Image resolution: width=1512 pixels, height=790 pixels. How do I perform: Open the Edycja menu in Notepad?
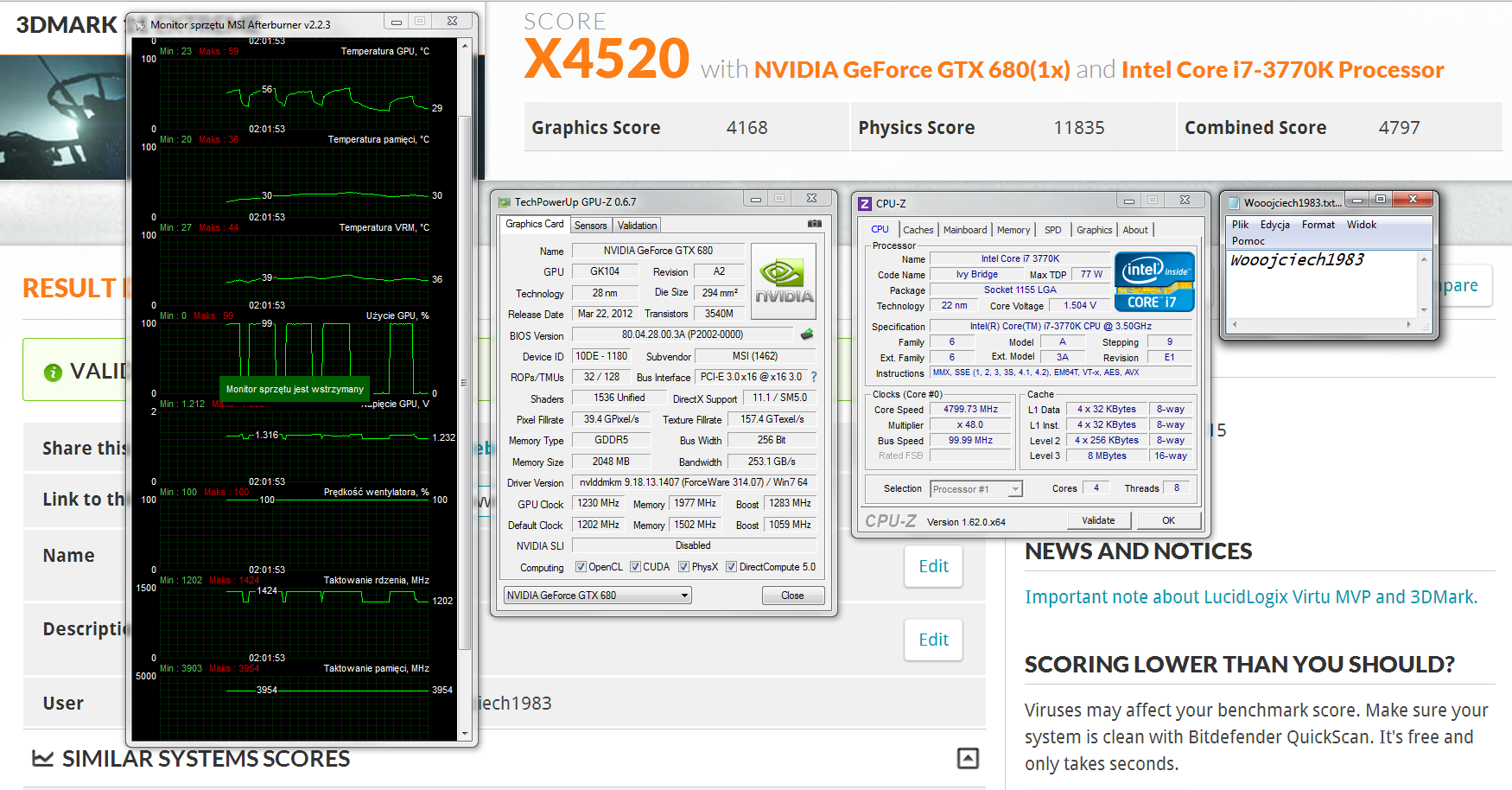tap(1275, 225)
